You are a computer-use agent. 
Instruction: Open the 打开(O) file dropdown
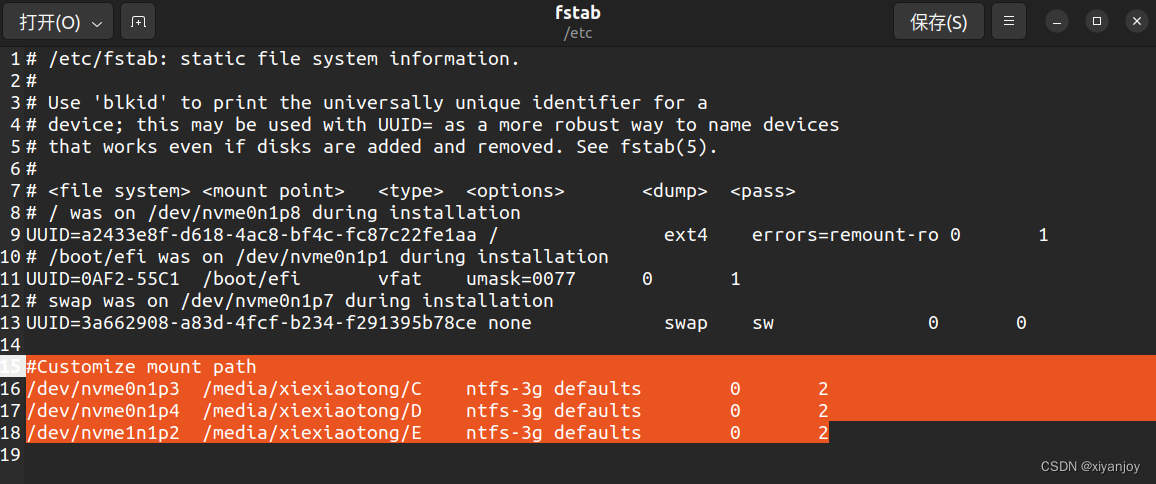pos(59,22)
